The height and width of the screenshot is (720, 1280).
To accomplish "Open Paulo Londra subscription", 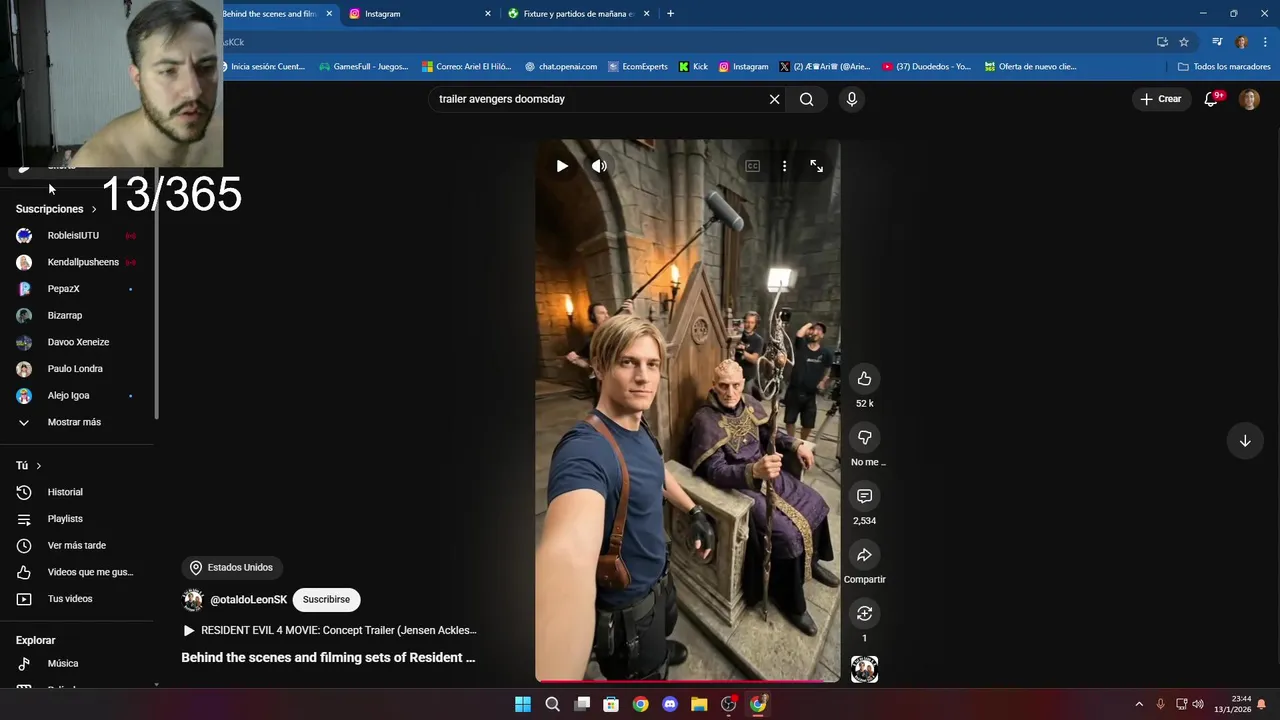I will point(77,369).
